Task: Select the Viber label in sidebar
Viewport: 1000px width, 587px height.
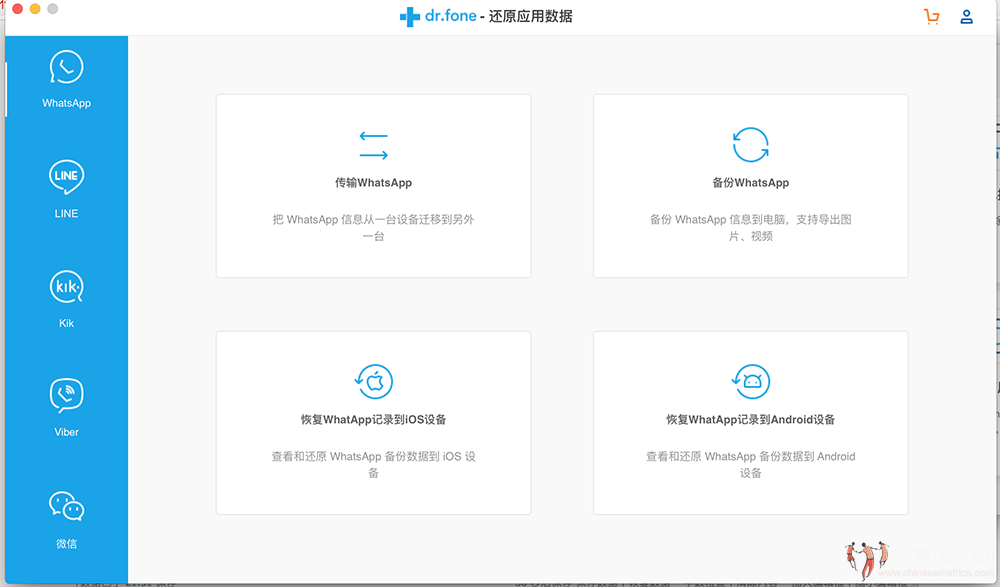Action: click(x=66, y=433)
